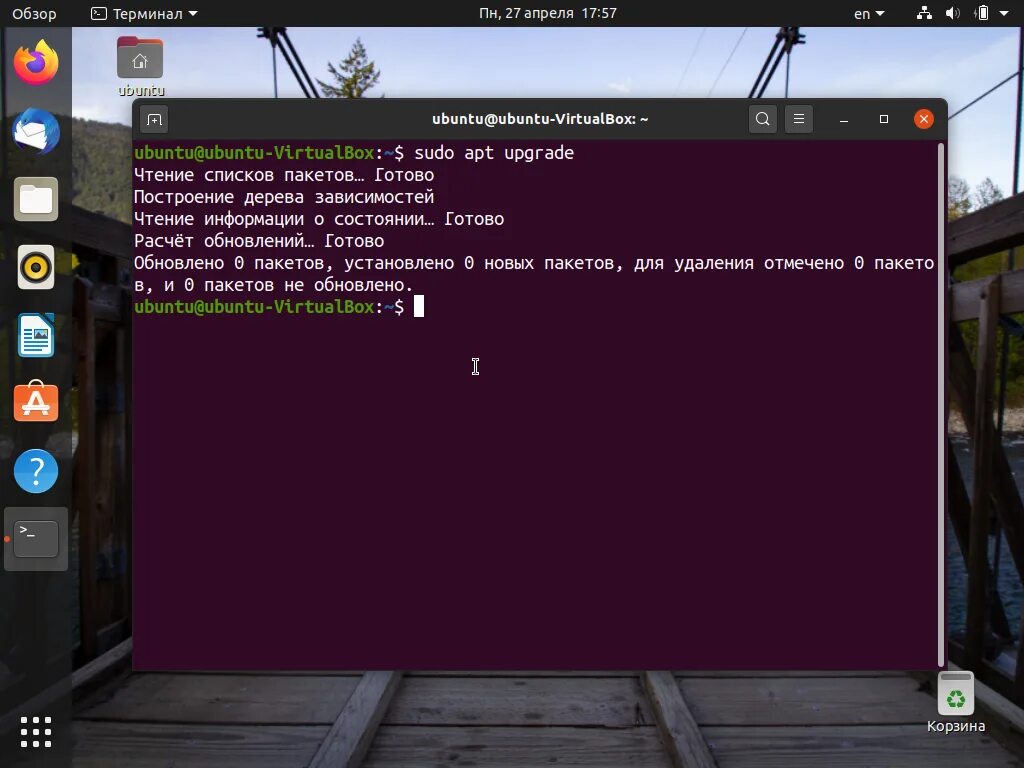Expand the system menu arrow
The image size is (1024, 768).
[x=1004, y=13]
